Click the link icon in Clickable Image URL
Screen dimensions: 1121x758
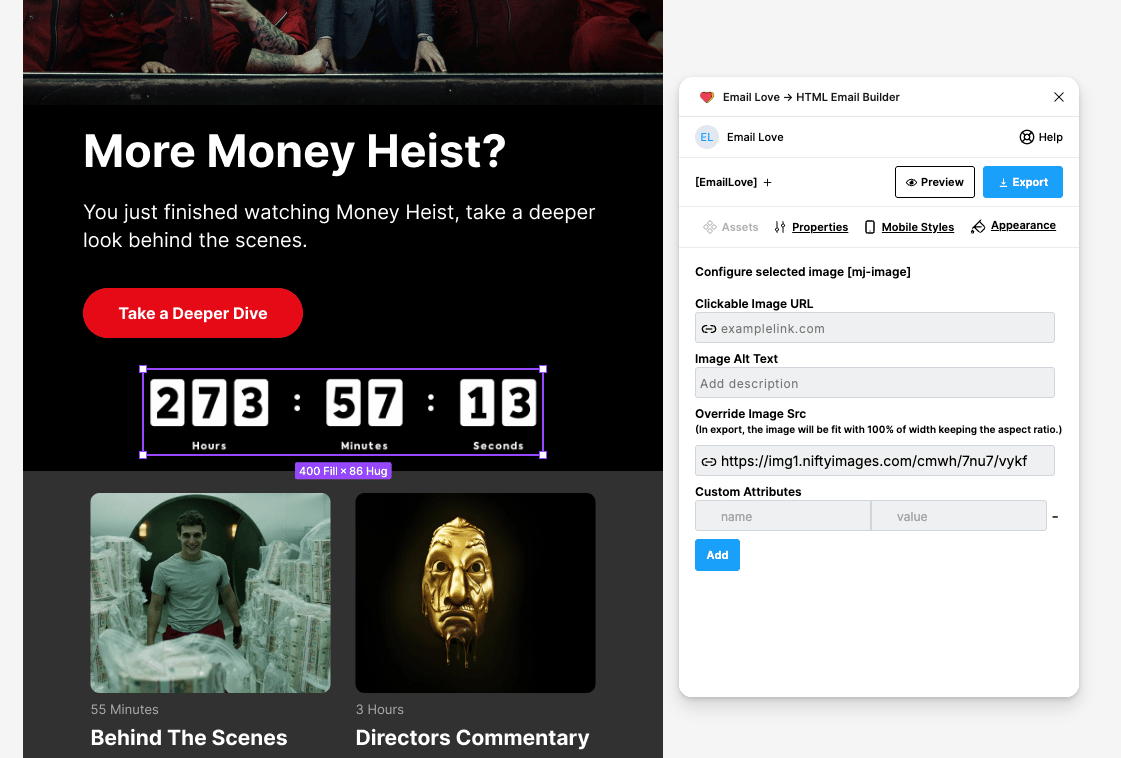(708, 329)
